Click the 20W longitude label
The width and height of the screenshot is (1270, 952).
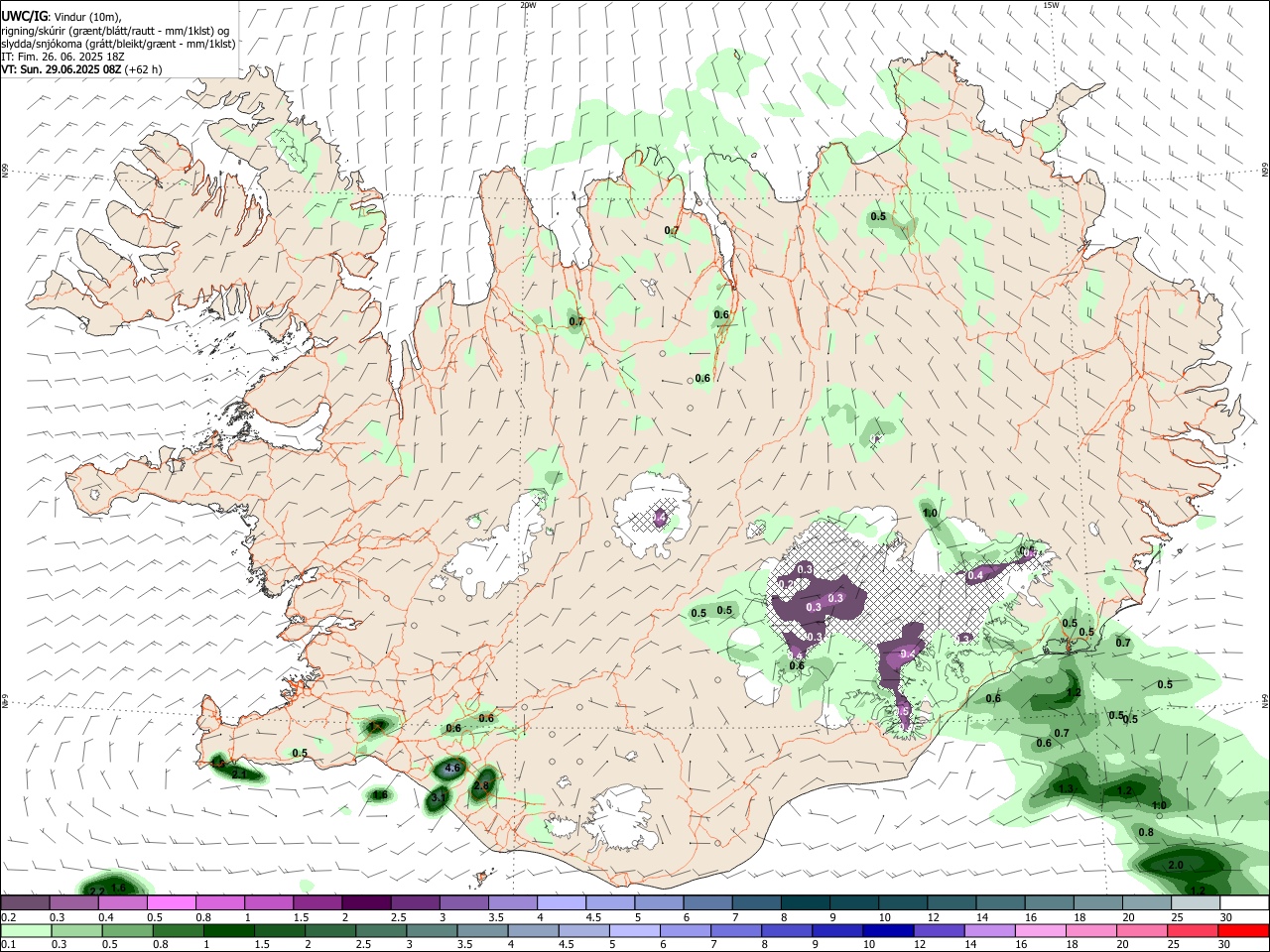[528, 5]
